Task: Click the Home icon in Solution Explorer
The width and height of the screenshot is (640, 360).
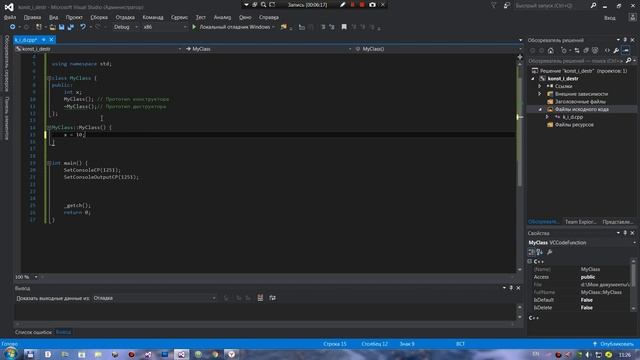Action: coord(551,51)
